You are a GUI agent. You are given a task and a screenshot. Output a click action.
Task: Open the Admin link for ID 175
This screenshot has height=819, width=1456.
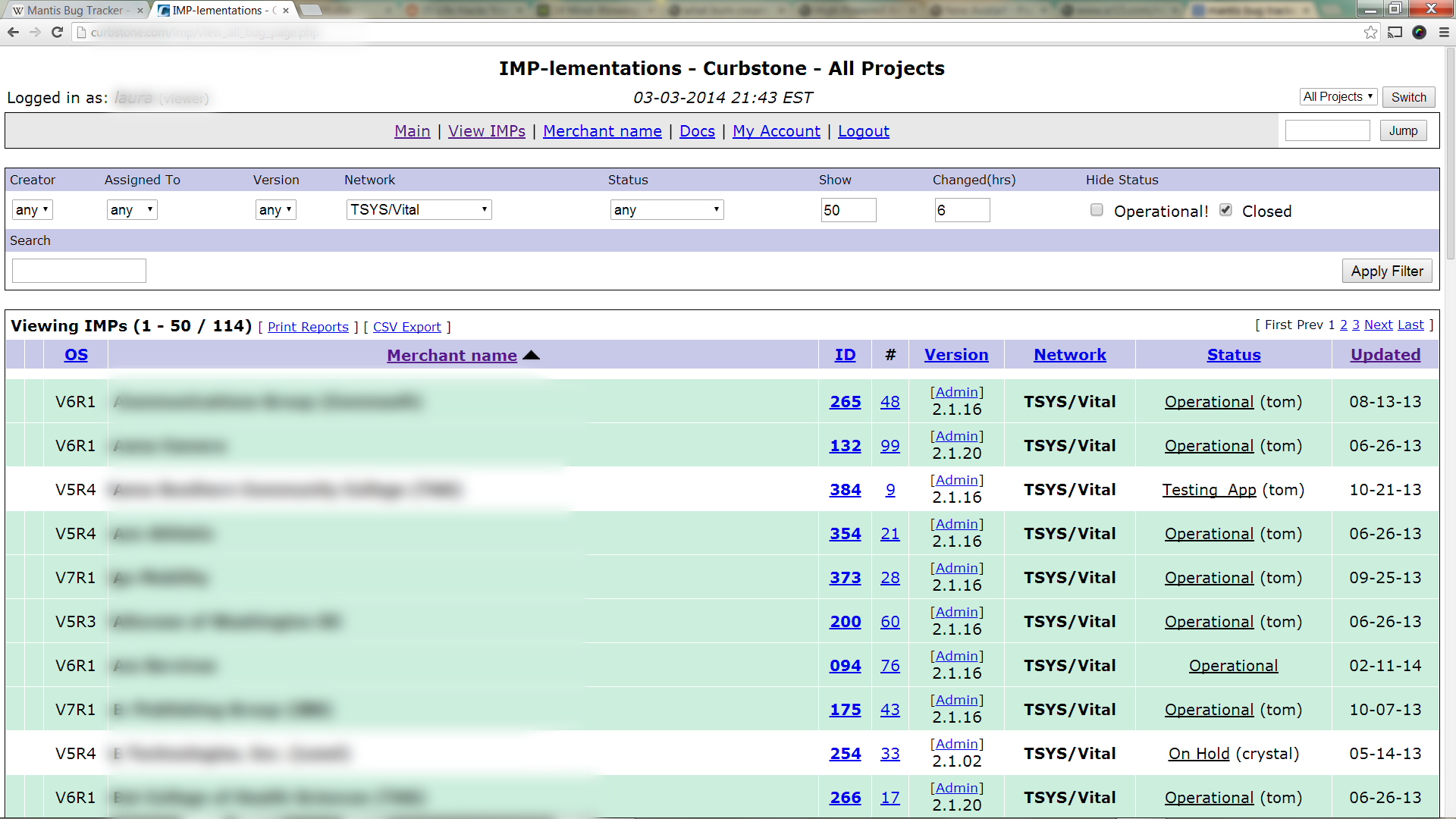tap(957, 700)
